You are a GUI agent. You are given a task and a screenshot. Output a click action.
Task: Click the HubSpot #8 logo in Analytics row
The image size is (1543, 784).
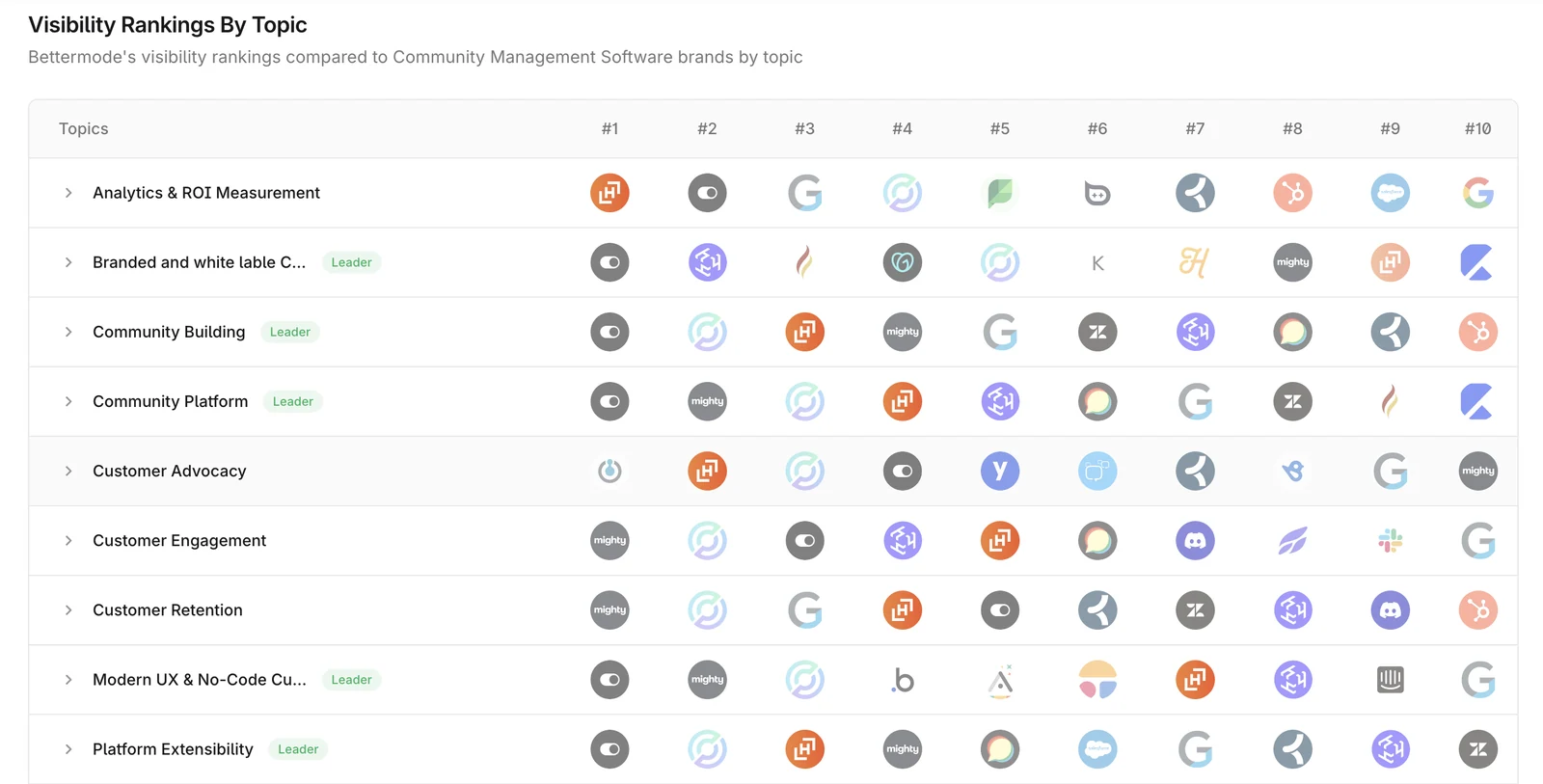point(1292,193)
